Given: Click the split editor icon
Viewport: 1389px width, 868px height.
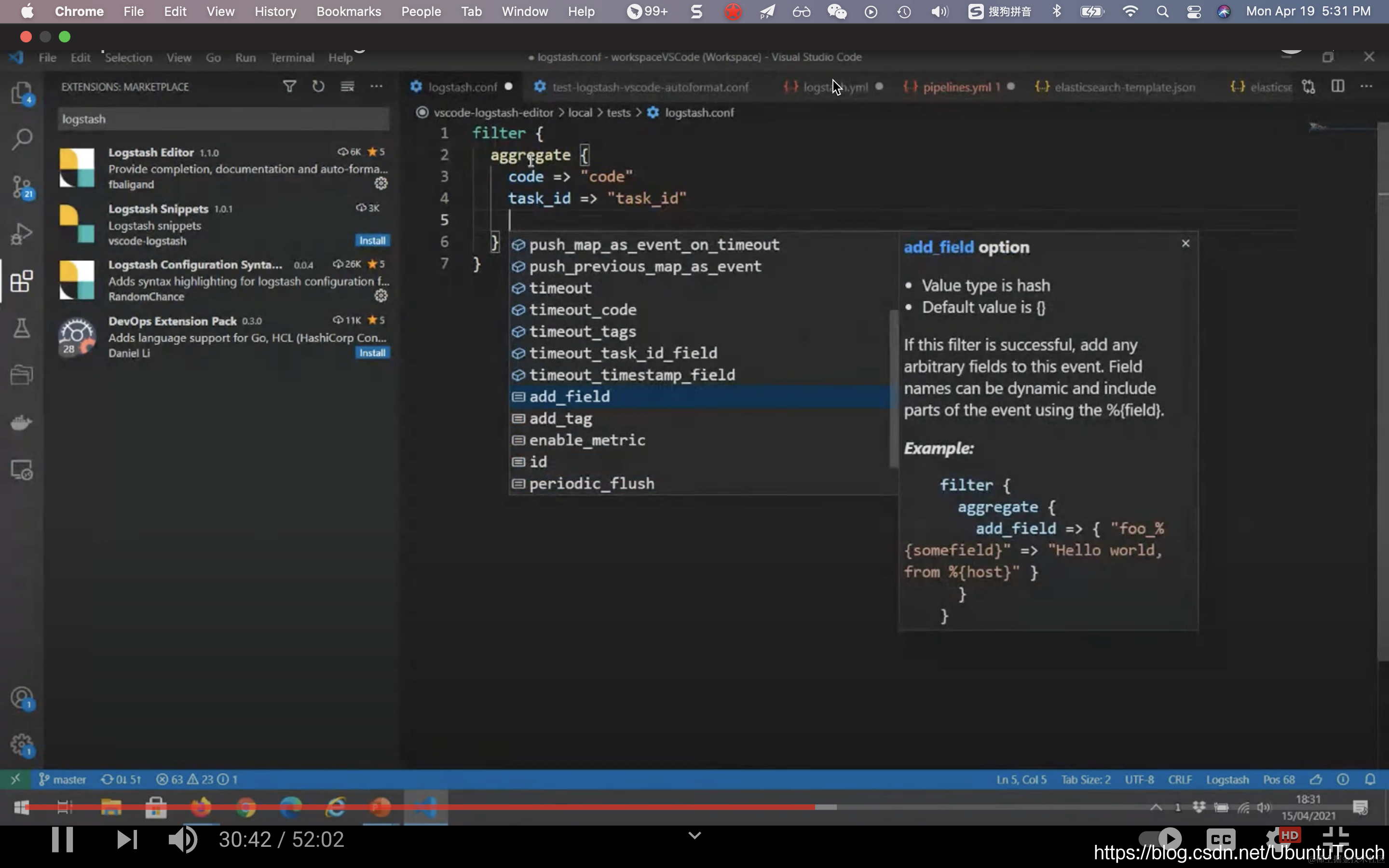Looking at the screenshot, I should click(x=1337, y=86).
